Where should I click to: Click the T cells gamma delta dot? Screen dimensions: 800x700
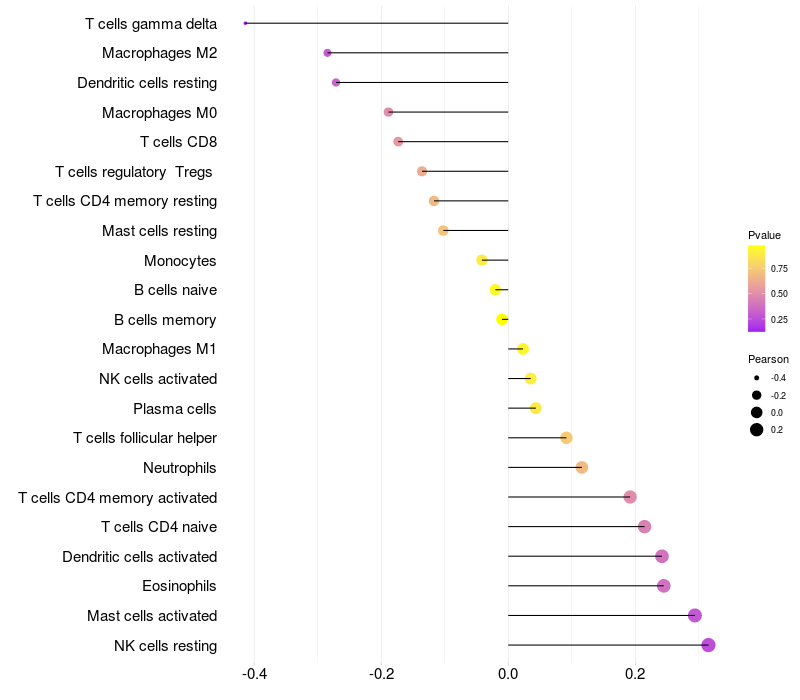click(245, 23)
